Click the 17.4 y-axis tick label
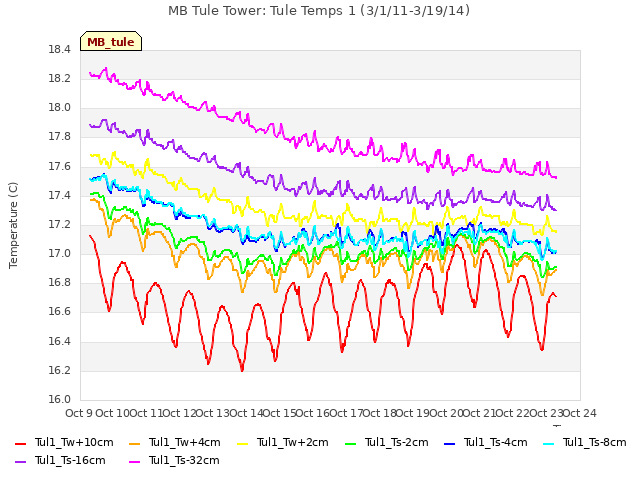Viewport: 640px width, 480px height. (60, 196)
